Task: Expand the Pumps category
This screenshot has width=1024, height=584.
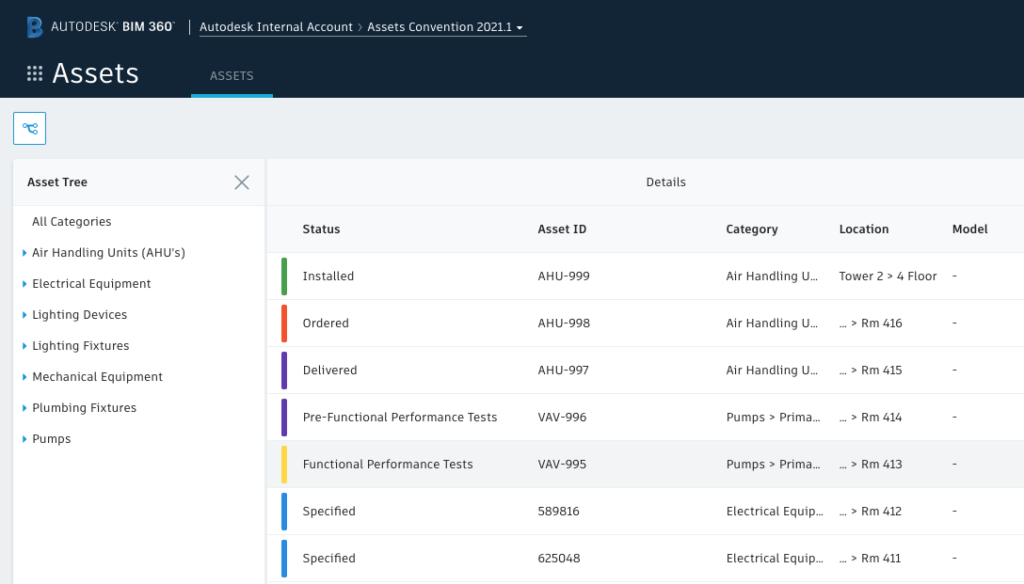Action: click(x=23, y=438)
